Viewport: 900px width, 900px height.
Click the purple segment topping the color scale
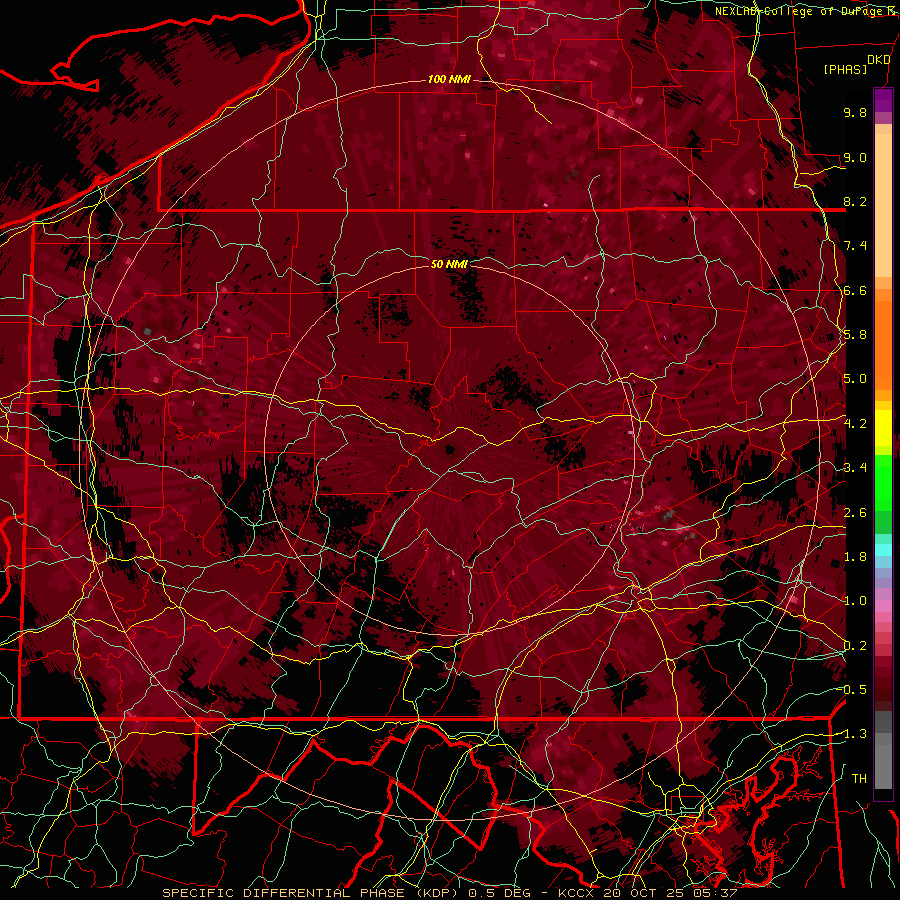coord(883,100)
